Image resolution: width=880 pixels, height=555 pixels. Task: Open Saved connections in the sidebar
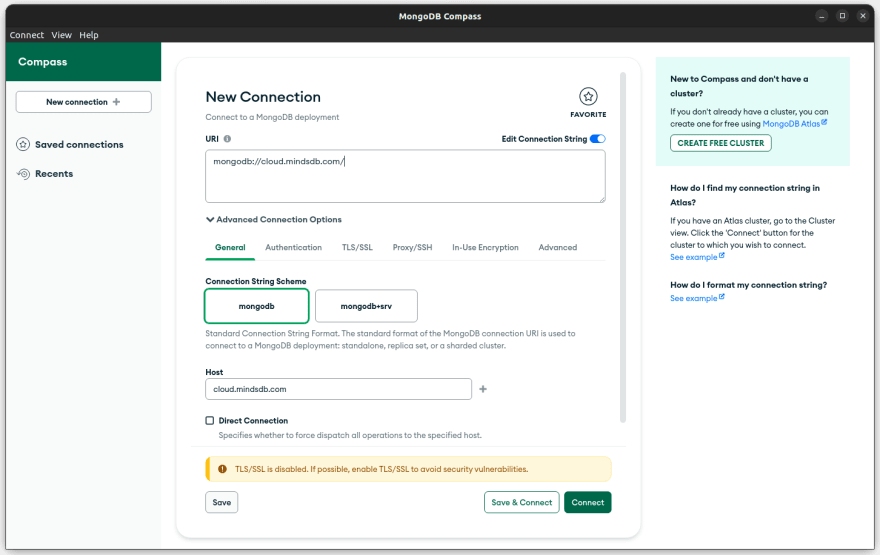(70, 144)
